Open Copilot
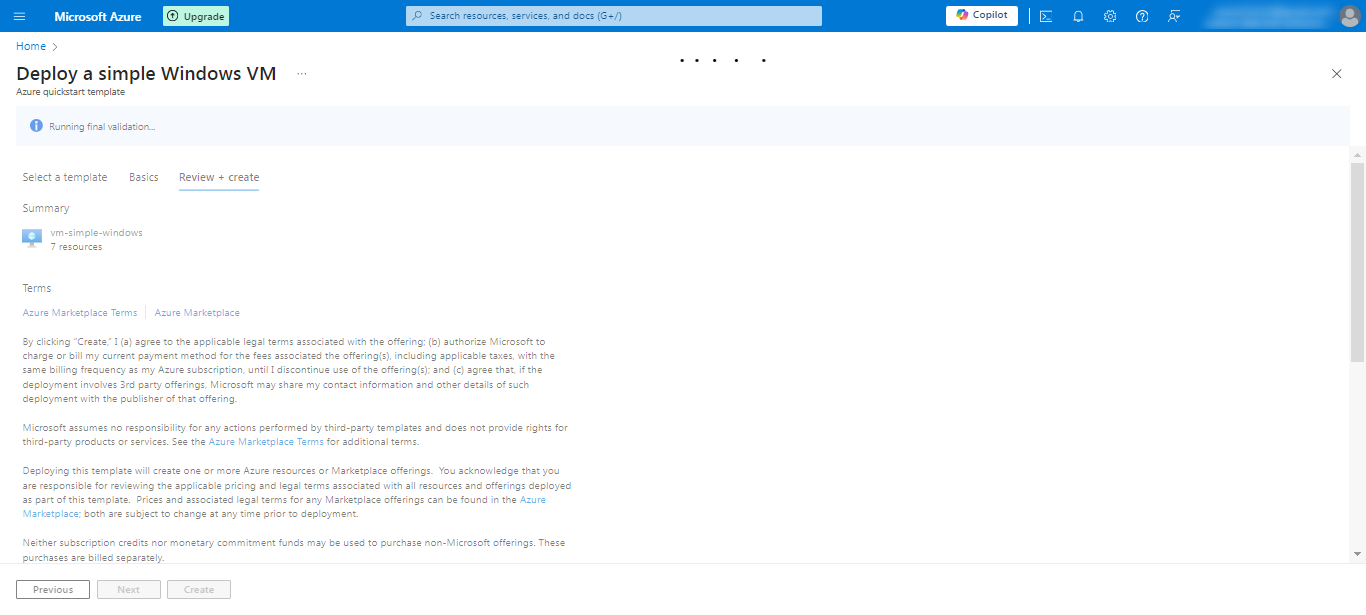The height and width of the screenshot is (615, 1366). [982, 15]
